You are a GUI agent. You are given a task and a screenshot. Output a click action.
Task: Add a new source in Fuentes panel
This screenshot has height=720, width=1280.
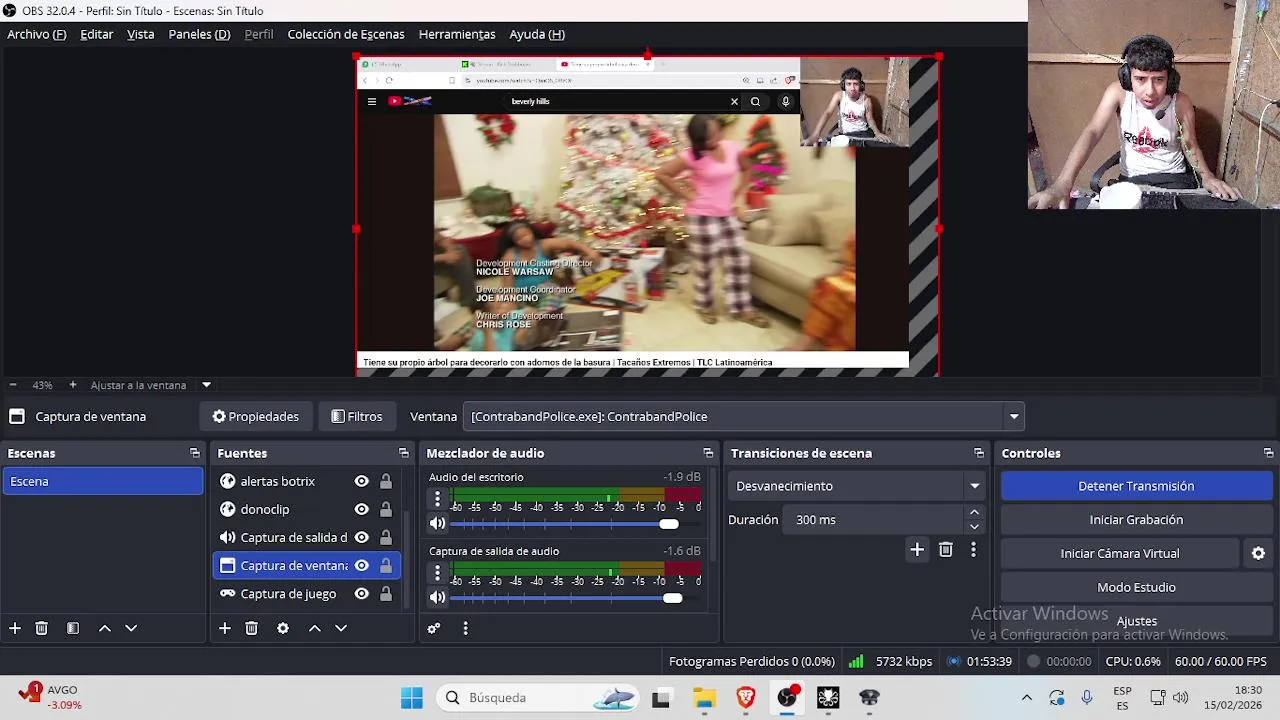point(225,628)
